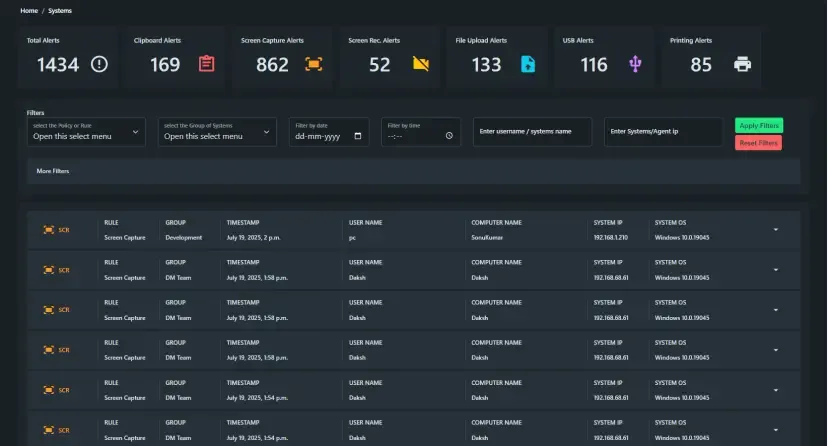The image size is (828, 446).
Task: Go to Home in the breadcrumb
Action: pos(29,11)
